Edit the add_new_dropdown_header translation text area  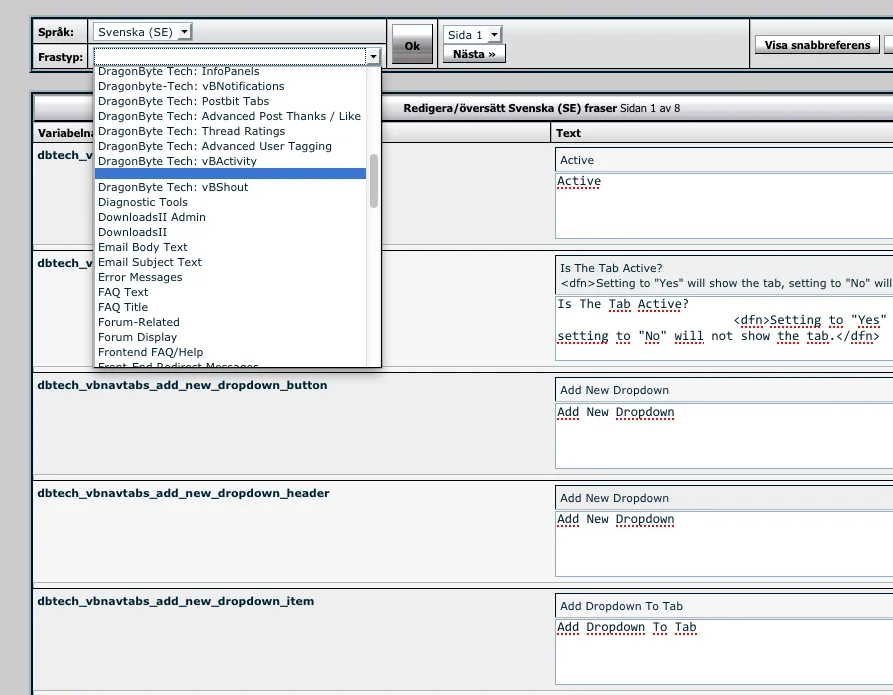coord(724,543)
